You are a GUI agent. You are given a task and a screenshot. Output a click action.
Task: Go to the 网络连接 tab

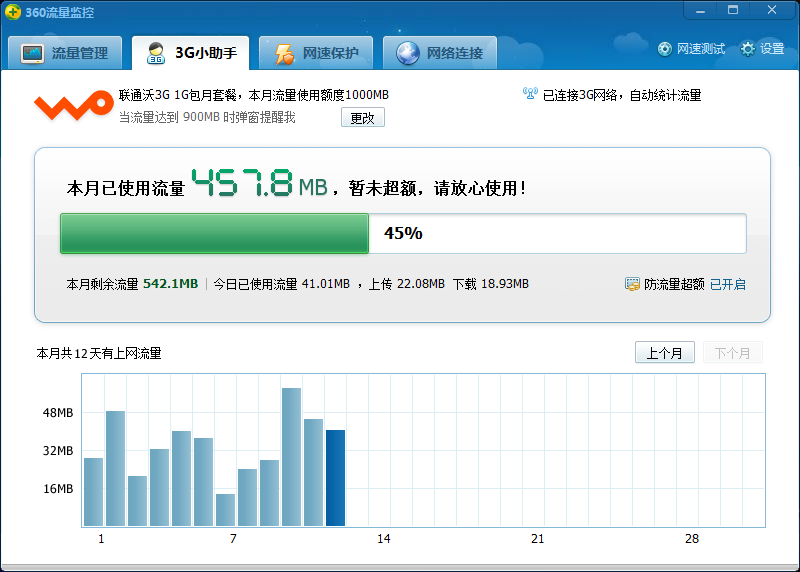click(x=440, y=53)
